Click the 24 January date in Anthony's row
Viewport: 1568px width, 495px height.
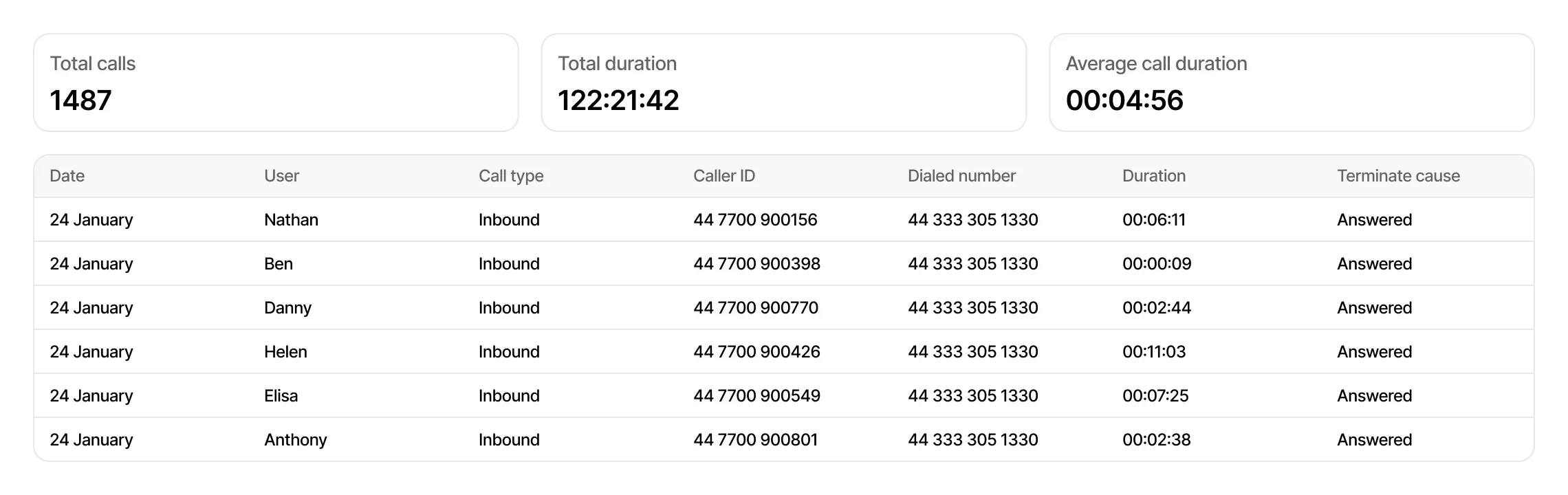[x=91, y=440]
